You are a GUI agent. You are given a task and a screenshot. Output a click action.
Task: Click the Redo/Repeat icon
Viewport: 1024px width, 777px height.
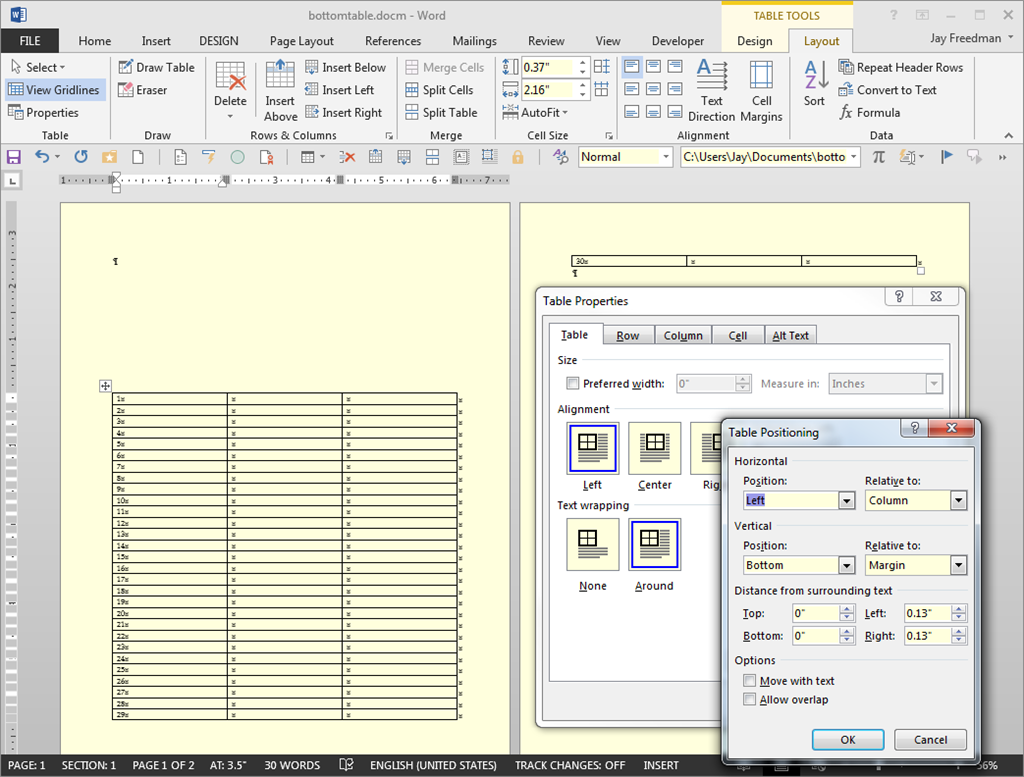tap(80, 157)
